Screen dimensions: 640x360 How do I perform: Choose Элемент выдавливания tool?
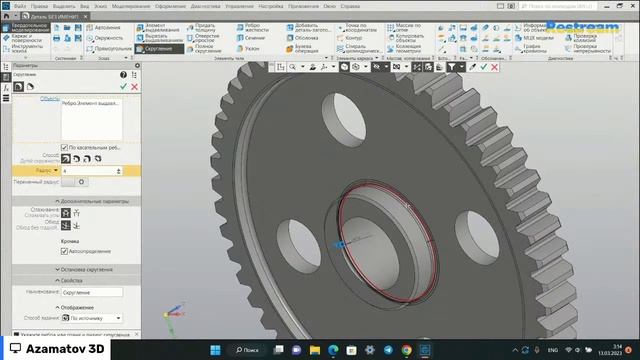[x=159, y=28]
